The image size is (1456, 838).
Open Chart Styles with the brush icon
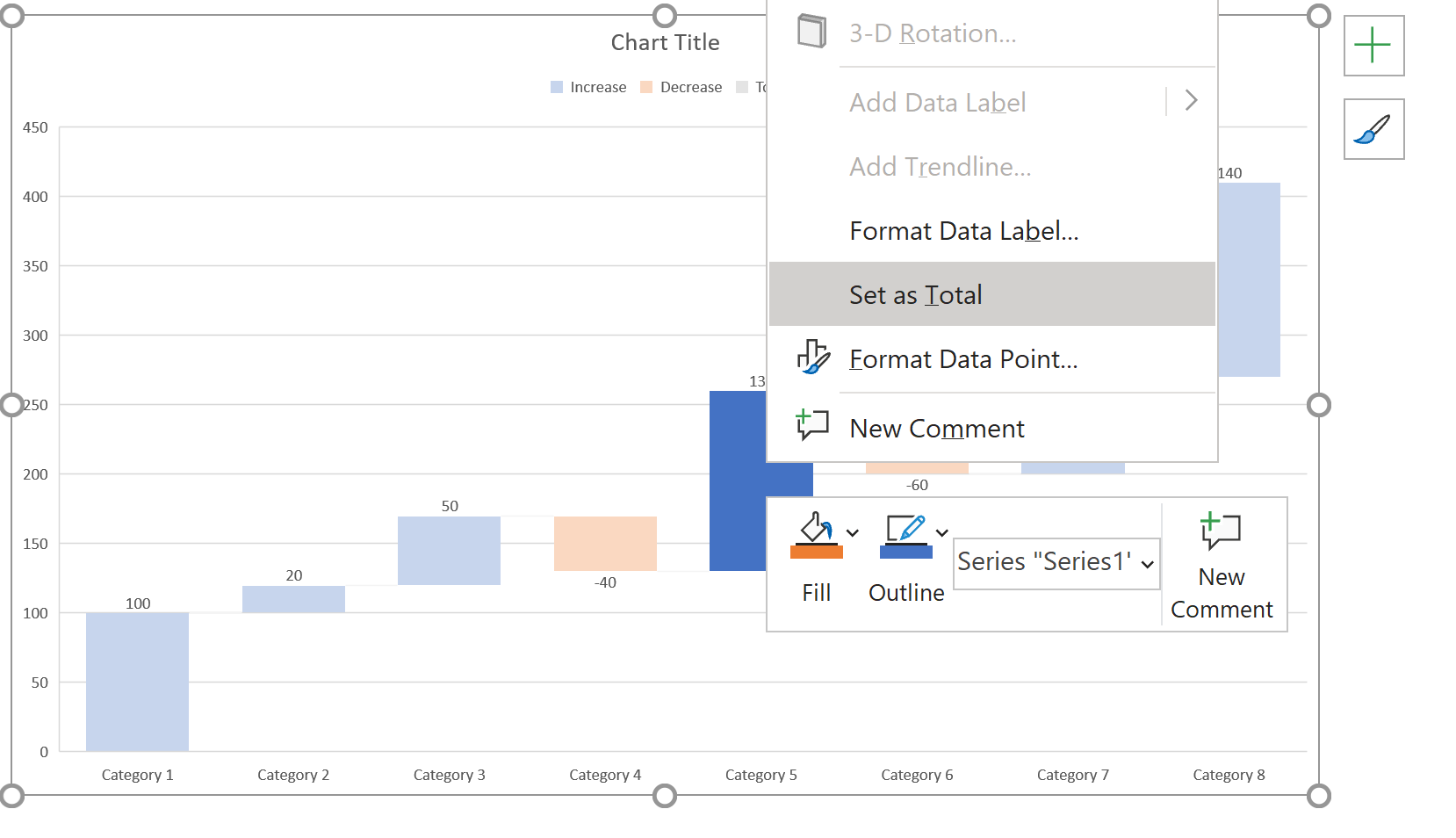[1373, 128]
